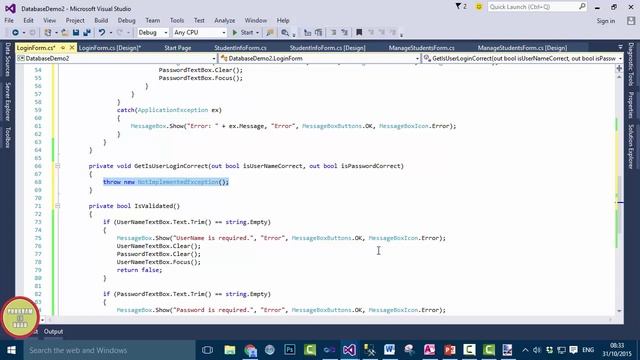The width and height of the screenshot is (640, 360).
Task: Expand the dropdown arrow beside Start
Action: (257, 33)
